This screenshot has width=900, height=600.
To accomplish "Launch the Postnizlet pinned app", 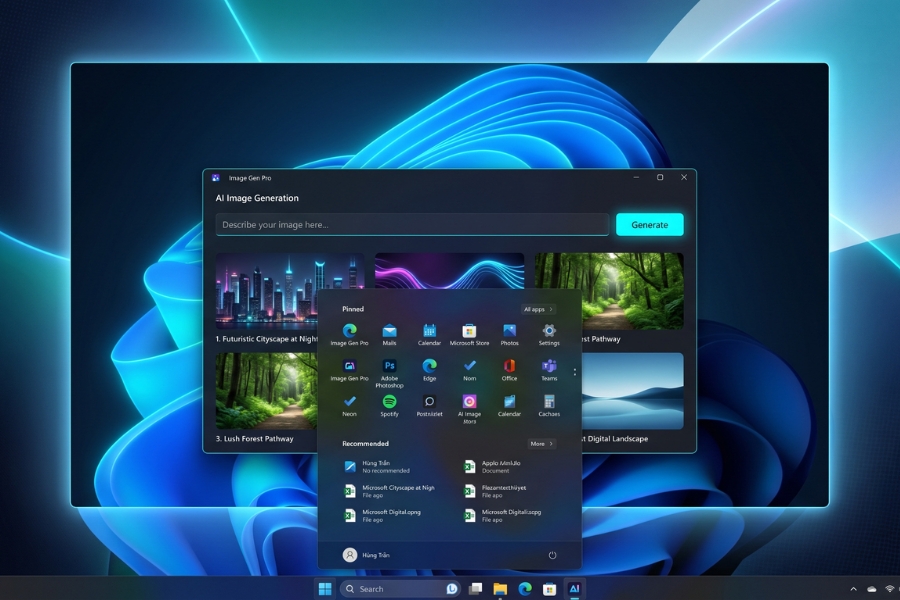I will click(x=429, y=406).
